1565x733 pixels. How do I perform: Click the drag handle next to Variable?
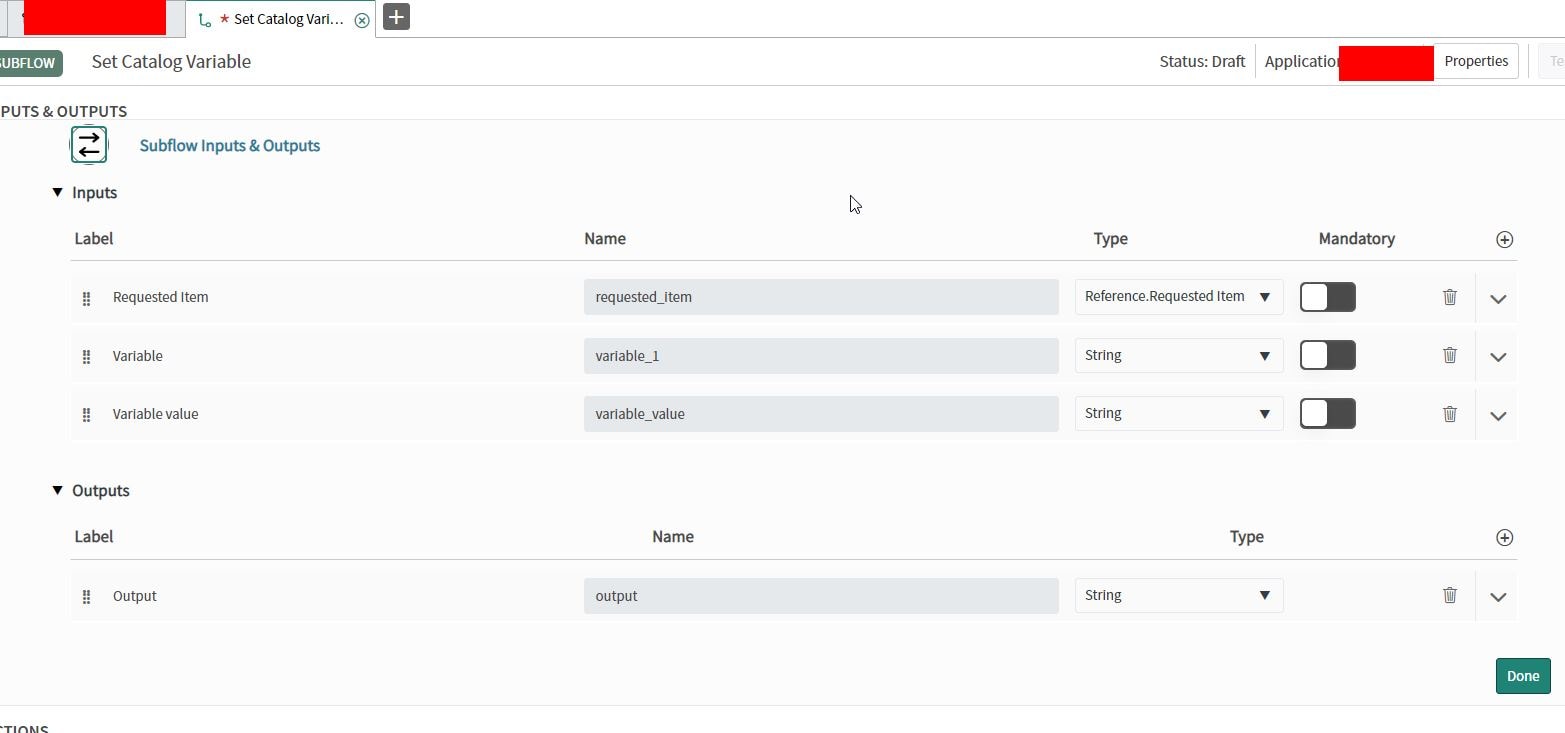pyautogui.click(x=86, y=355)
